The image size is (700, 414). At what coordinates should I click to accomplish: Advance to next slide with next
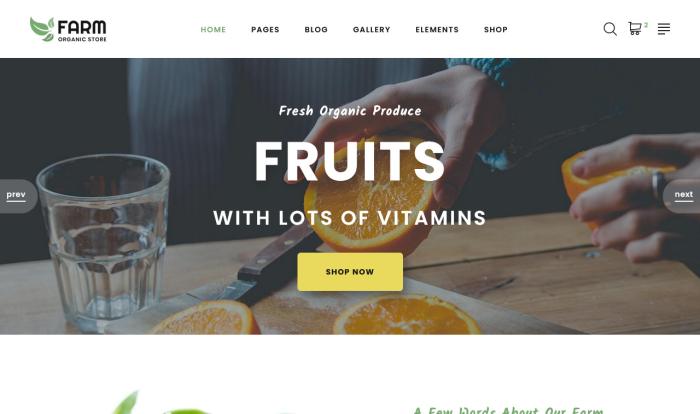coord(683,196)
